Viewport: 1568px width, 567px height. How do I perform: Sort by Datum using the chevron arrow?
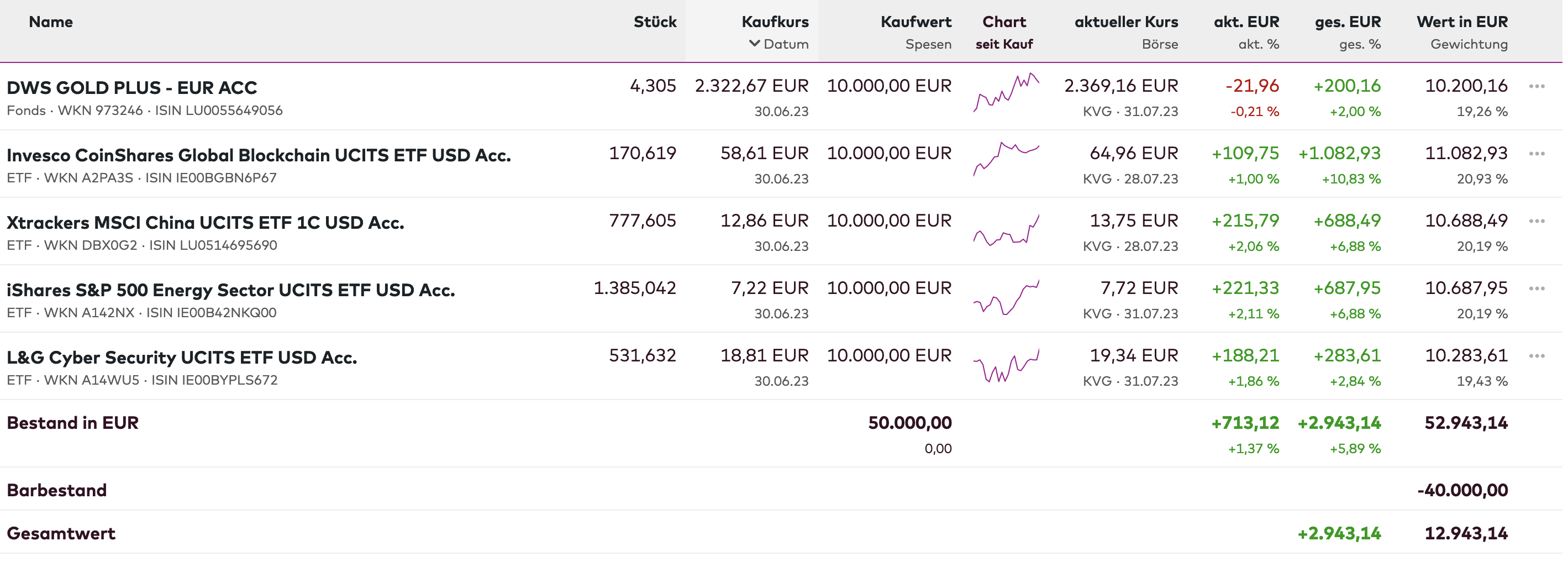(754, 44)
